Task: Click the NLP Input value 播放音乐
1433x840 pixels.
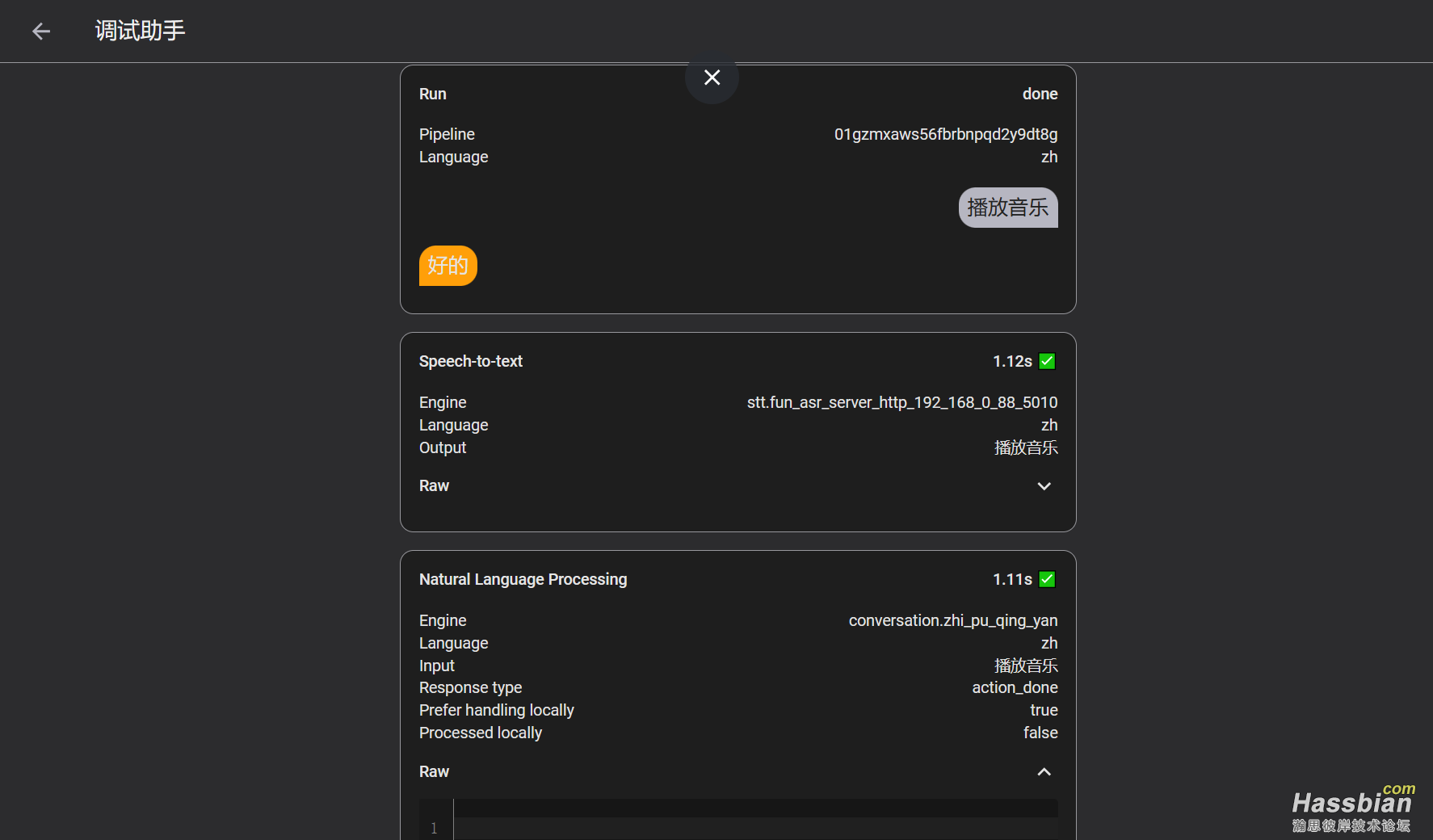Action: click(x=1026, y=666)
